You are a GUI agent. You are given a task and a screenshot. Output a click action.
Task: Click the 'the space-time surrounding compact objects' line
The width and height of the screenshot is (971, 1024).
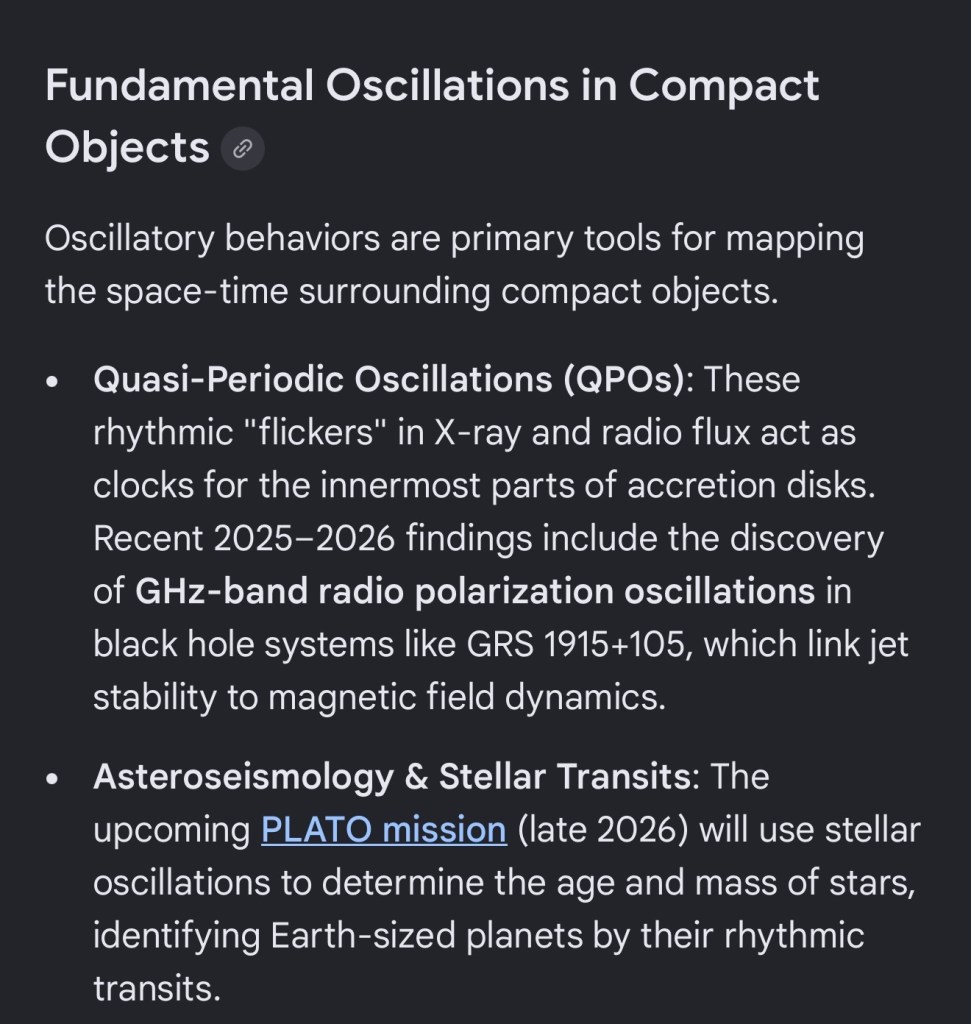(410, 293)
